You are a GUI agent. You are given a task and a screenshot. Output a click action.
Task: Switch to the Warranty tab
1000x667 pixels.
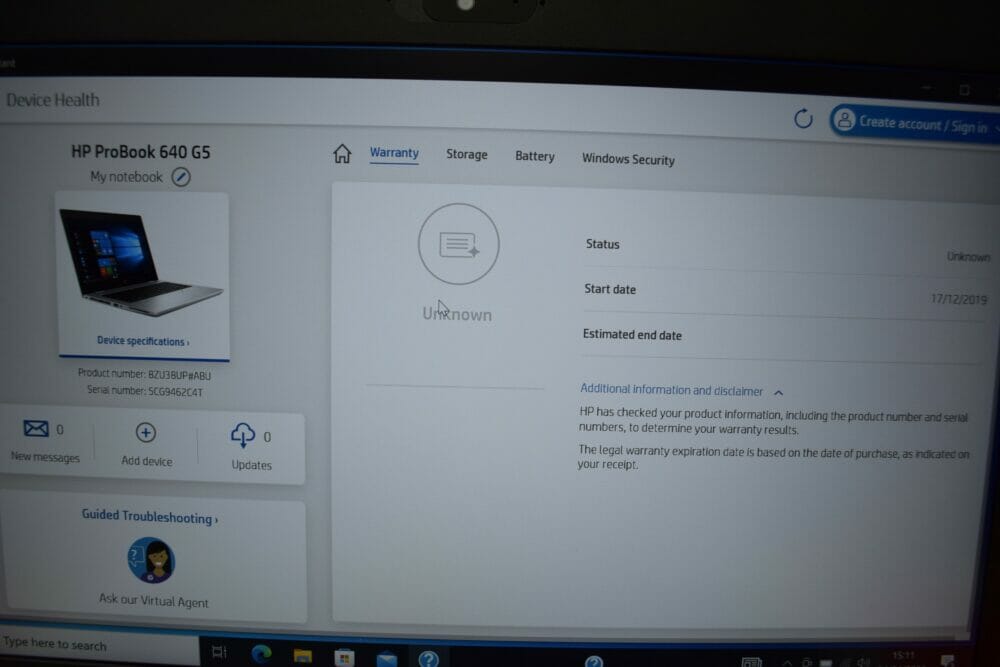(394, 153)
